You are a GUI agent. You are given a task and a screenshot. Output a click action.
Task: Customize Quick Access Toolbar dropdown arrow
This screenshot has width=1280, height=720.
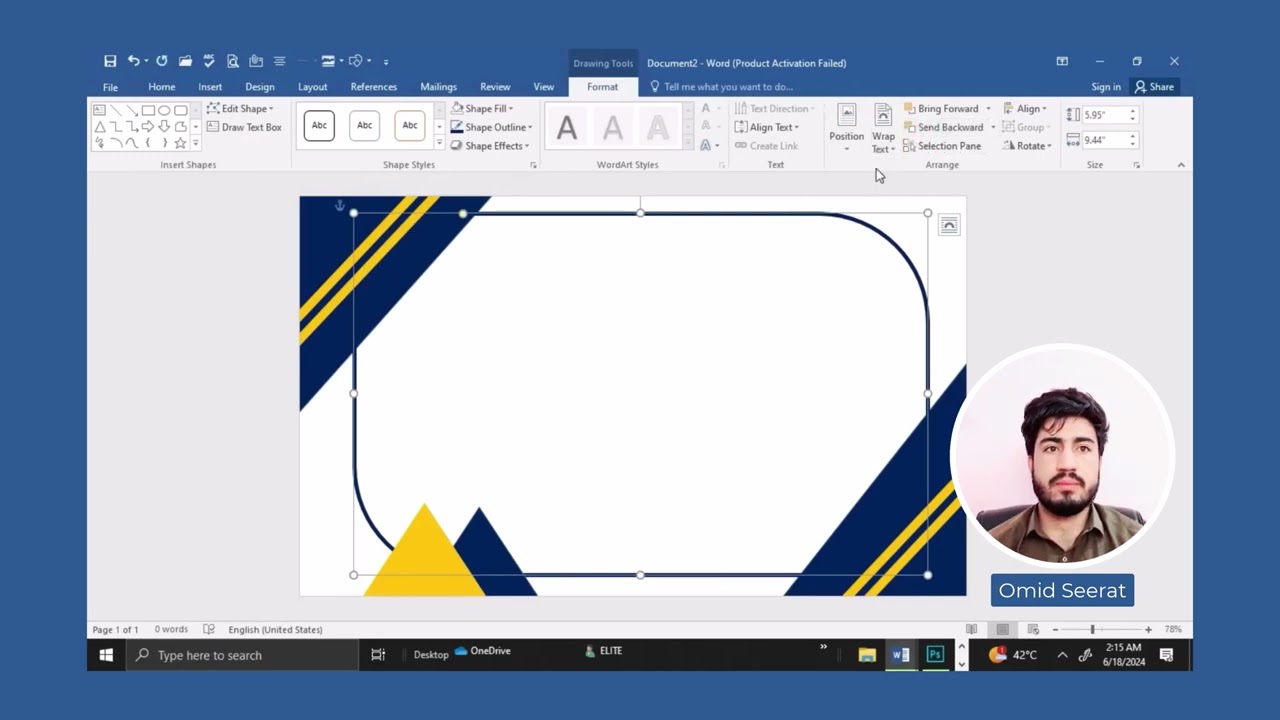(x=386, y=62)
